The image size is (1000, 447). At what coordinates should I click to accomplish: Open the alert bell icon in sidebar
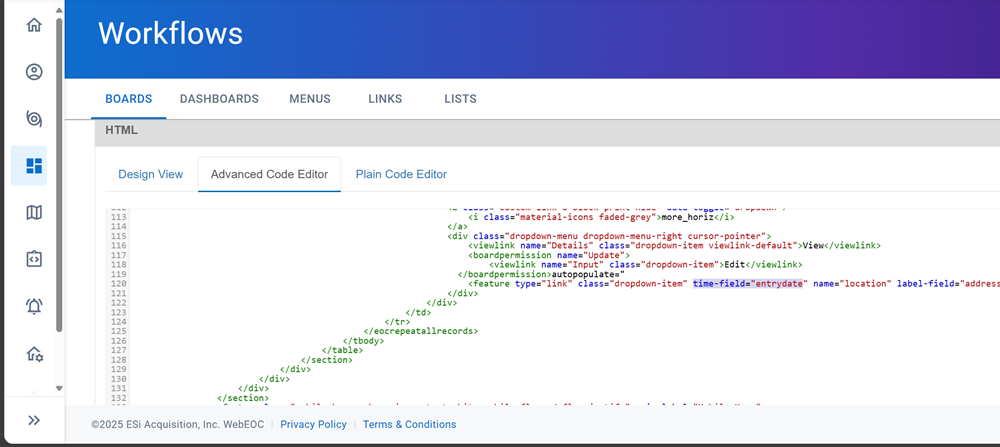[34, 306]
